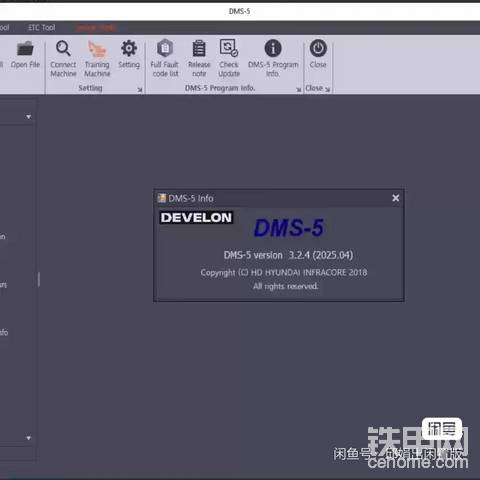The width and height of the screenshot is (480, 480).
Task: Click the left panel bottom dropdown arrow
Action: click(29, 438)
